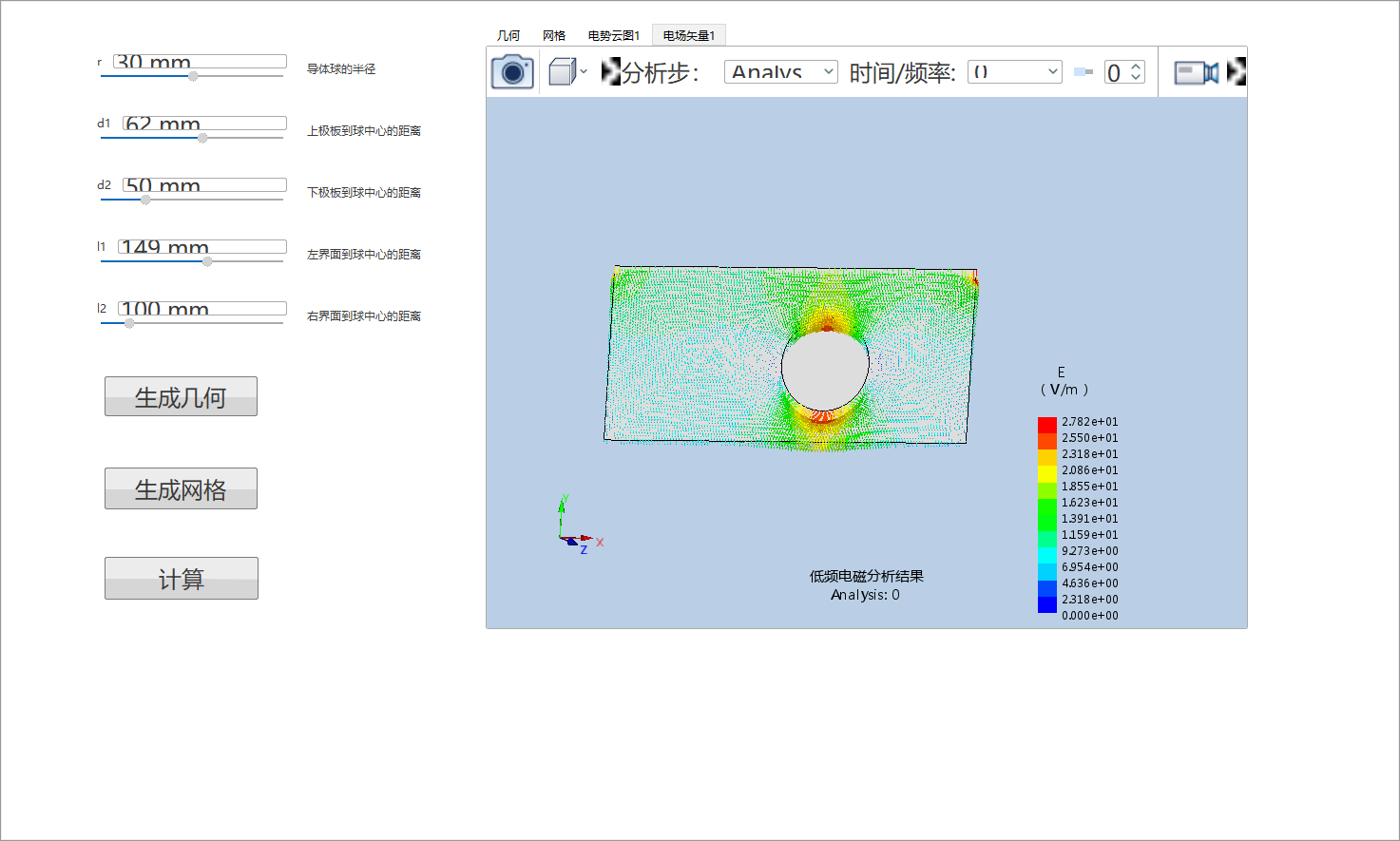Click the label 右界面到球中心的距离
Viewport: 1400px width, 841px height.
click(x=364, y=316)
